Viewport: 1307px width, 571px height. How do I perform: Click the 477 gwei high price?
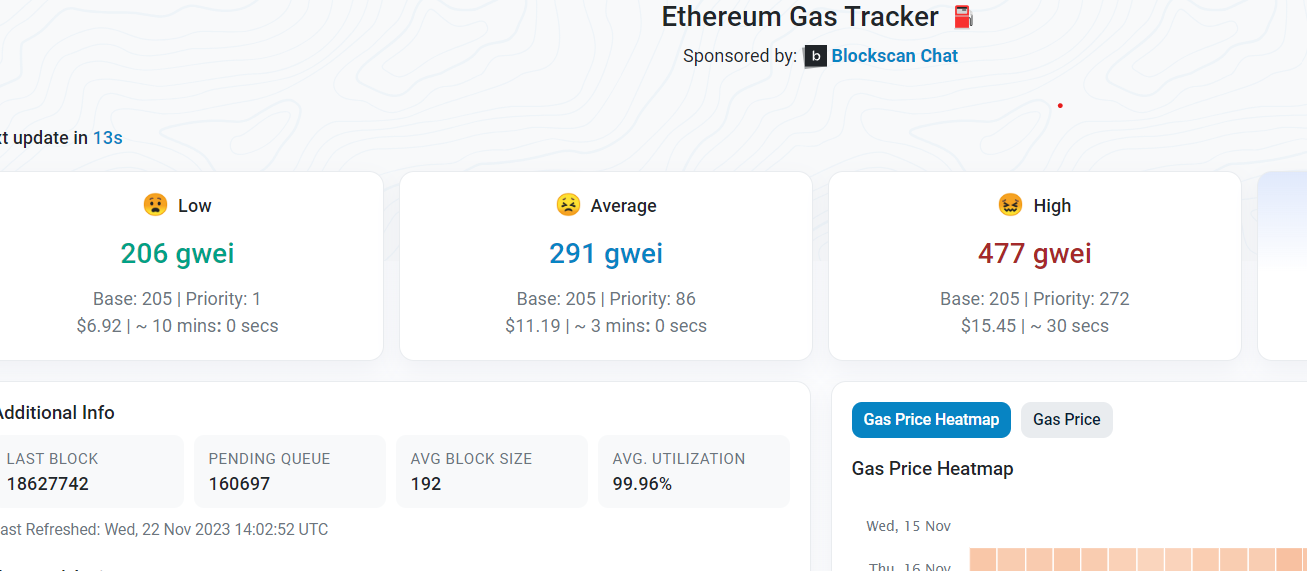coord(1034,254)
